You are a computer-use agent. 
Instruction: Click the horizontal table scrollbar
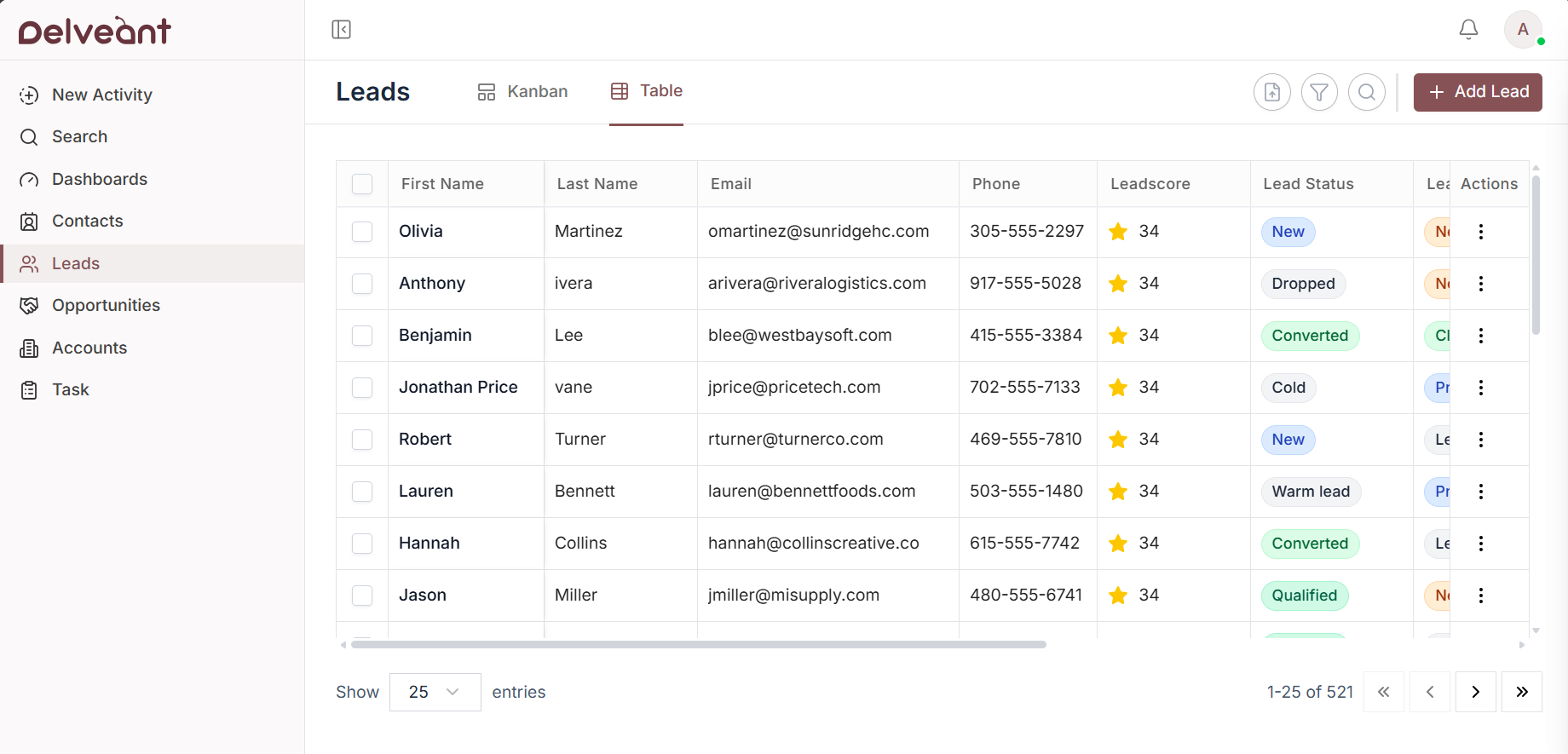point(699,645)
